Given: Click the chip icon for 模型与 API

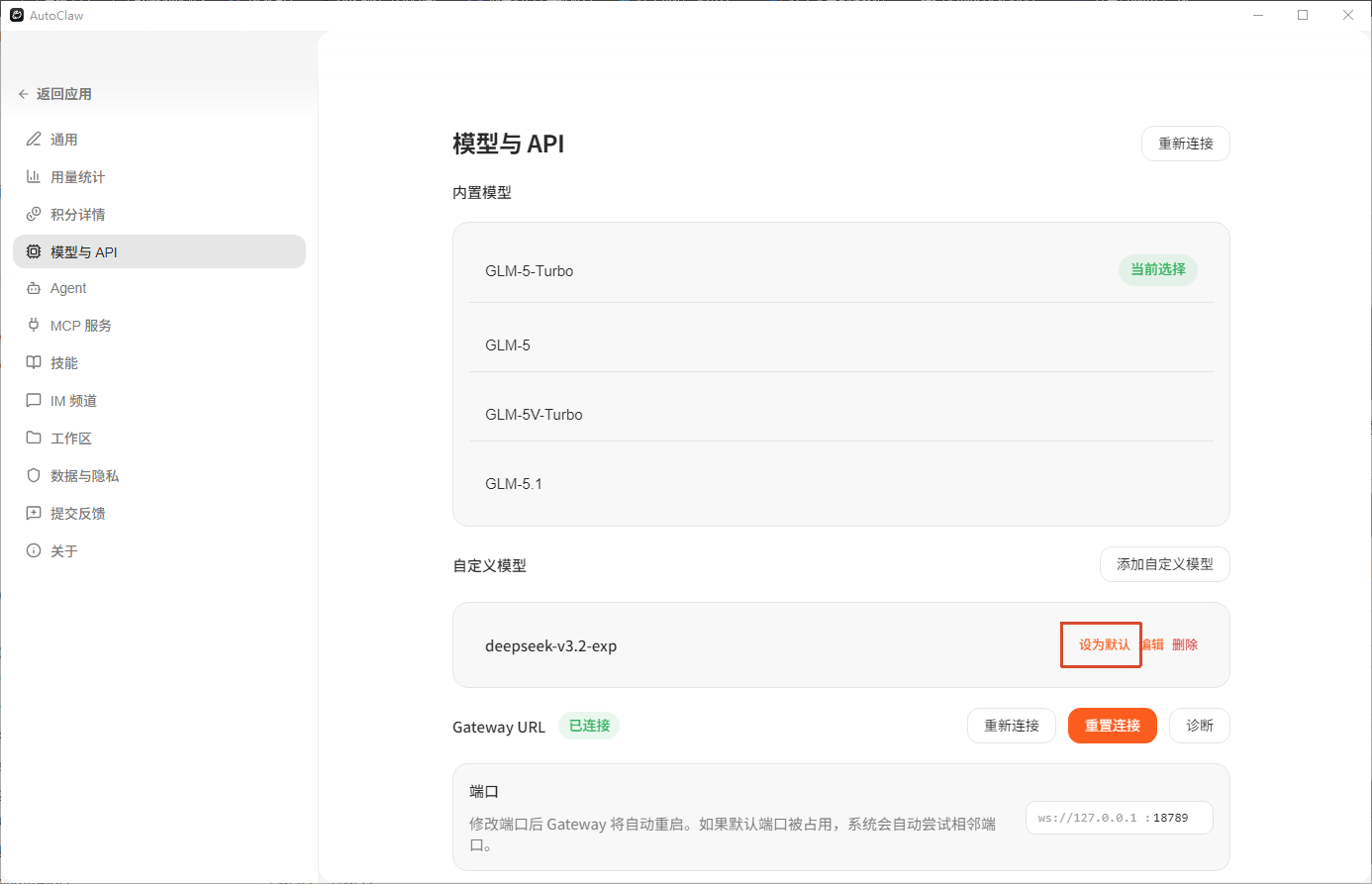Looking at the screenshot, I should point(34,252).
